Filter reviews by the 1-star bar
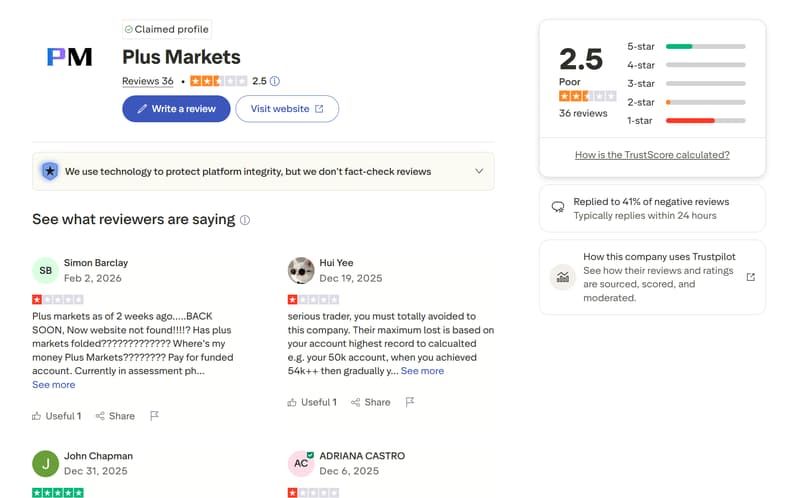Screen dimensions: 800x498 pos(686,121)
